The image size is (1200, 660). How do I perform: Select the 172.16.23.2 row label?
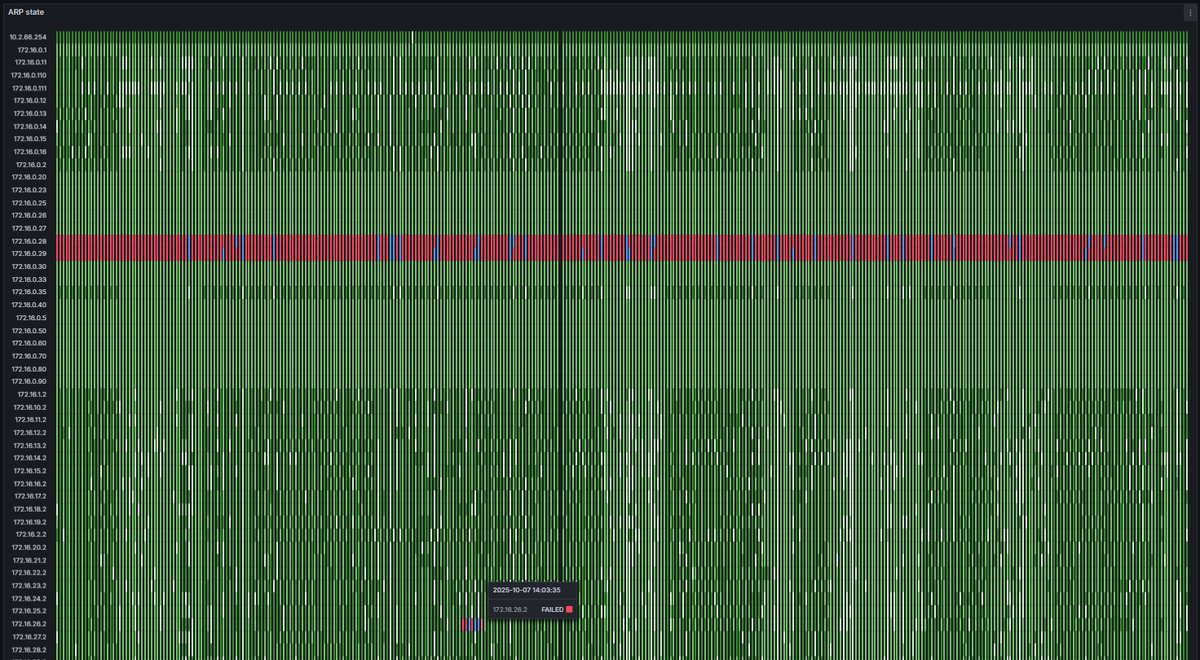(x=30, y=586)
